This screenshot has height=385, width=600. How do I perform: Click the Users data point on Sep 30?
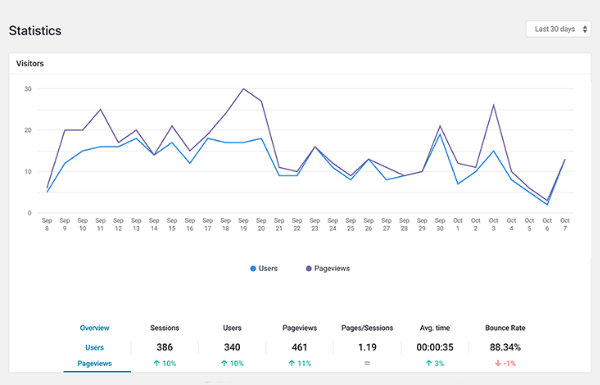point(440,134)
